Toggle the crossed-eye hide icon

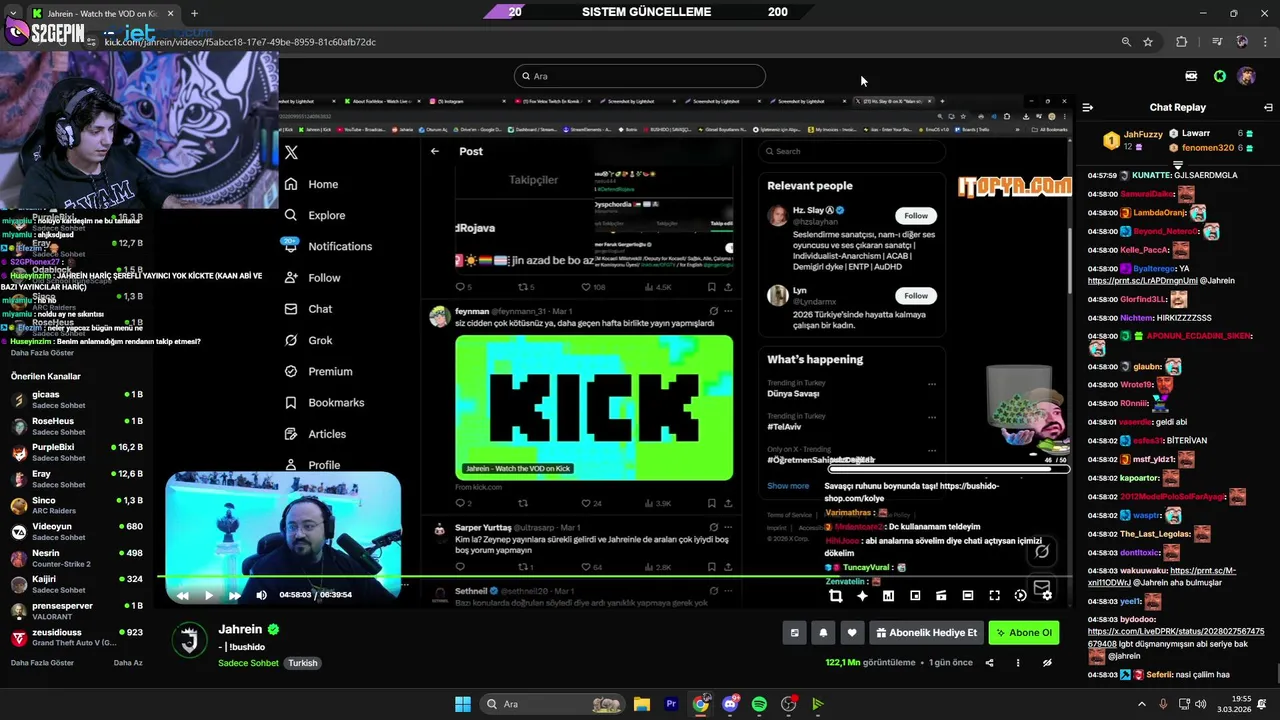(1047, 663)
